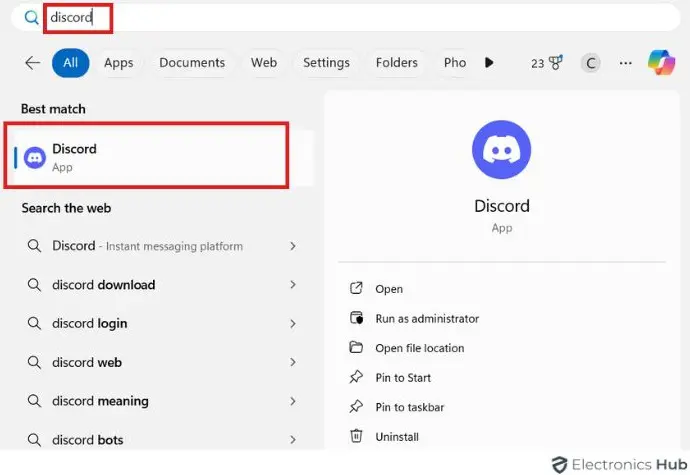Click the 23 rewards points number
This screenshot has height=475, width=690.
(x=537, y=63)
